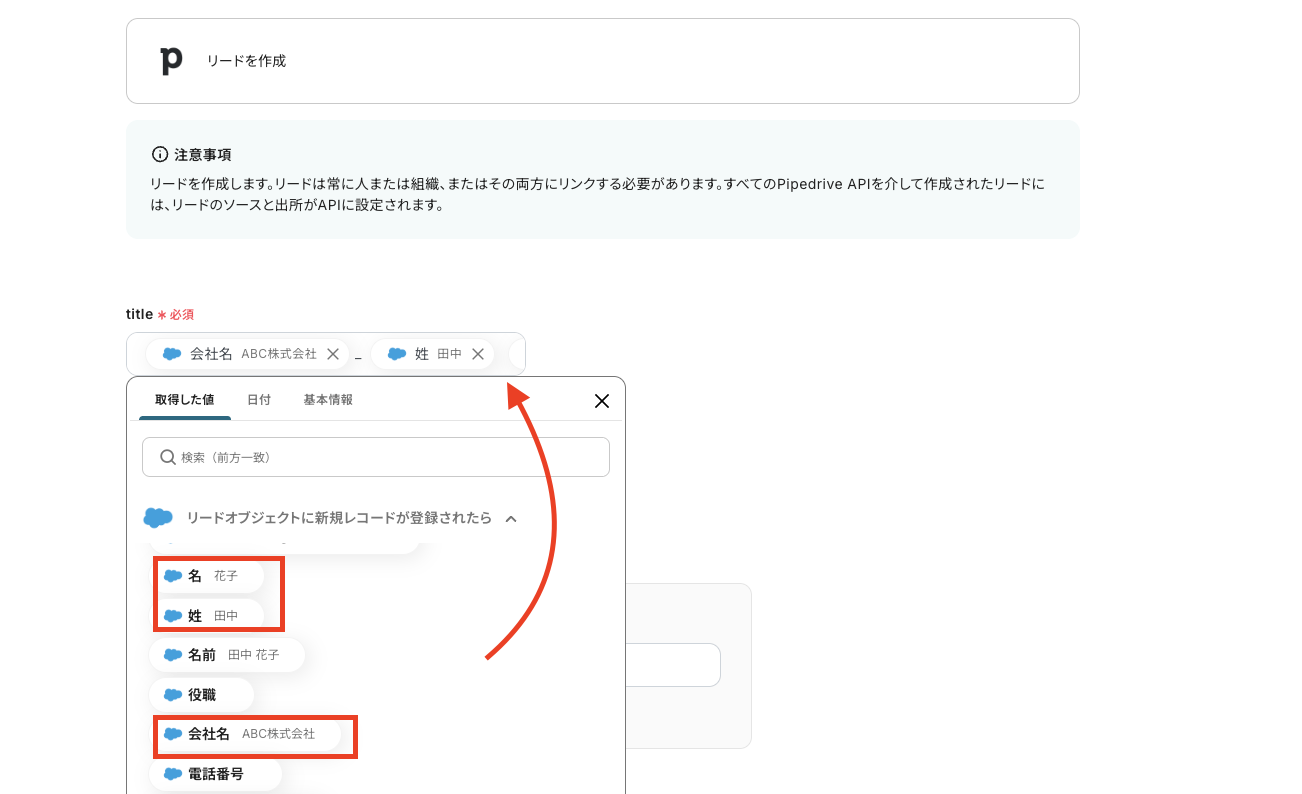Click the 注意事項 info icon
The height and width of the screenshot is (794, 1302).
(x=160, y=155)
